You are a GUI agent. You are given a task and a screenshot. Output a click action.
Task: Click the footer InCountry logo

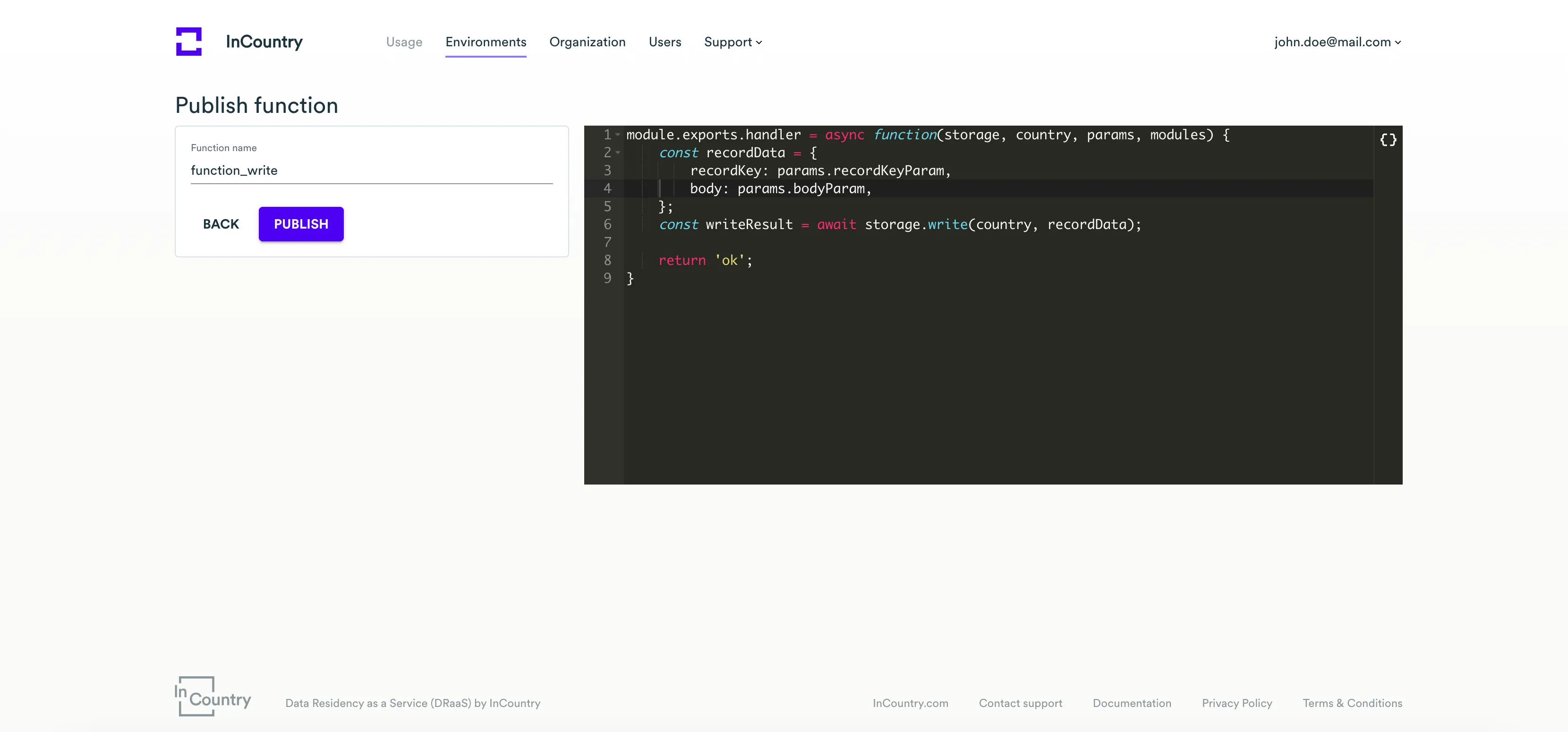click(x=213, y=696)
